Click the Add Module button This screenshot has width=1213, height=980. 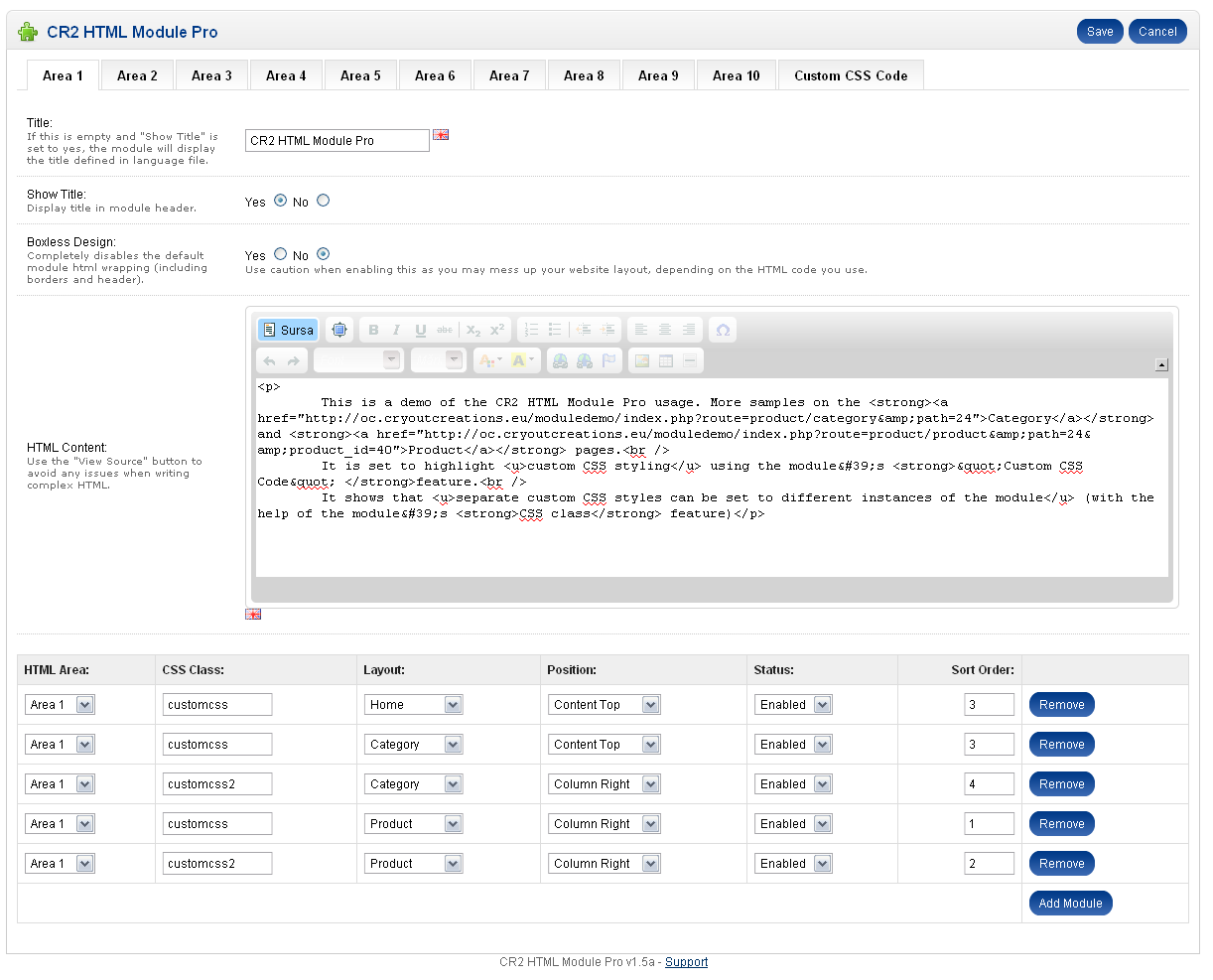[1070, 904]
